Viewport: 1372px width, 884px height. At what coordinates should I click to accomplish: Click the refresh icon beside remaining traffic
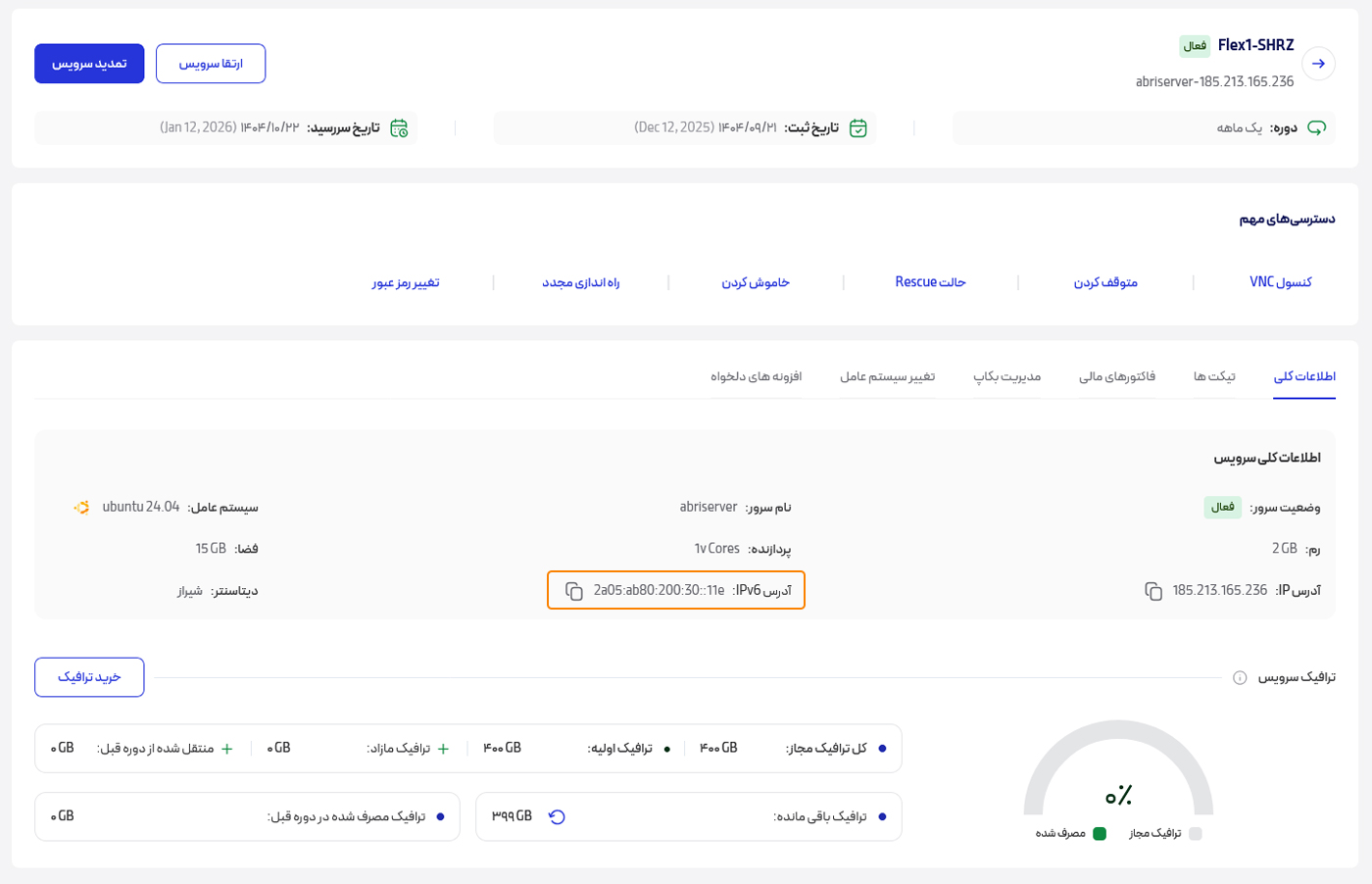(x=557, y=817)
